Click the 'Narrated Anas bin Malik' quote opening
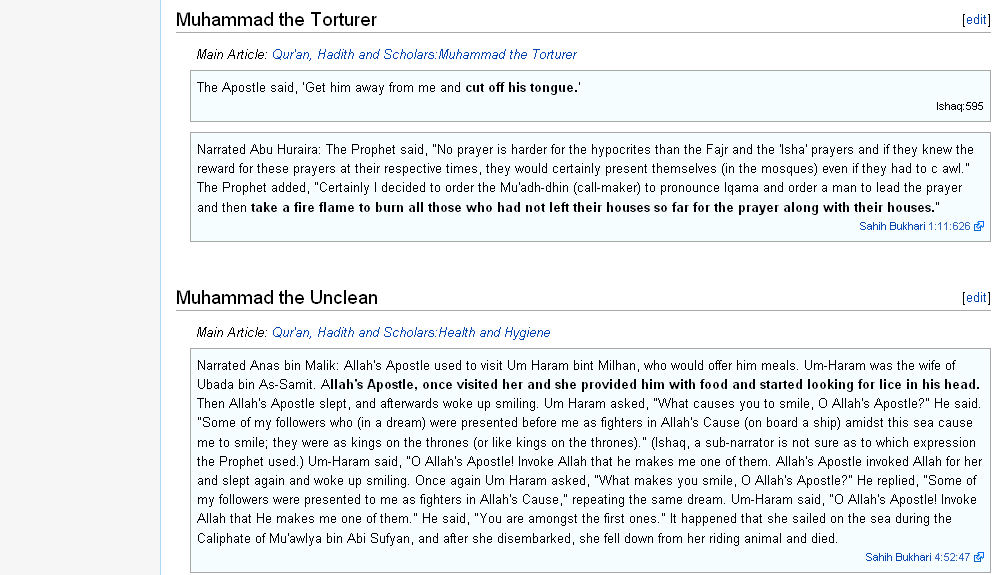The height and width of the screenshot is (575, 997). [268, 366]
